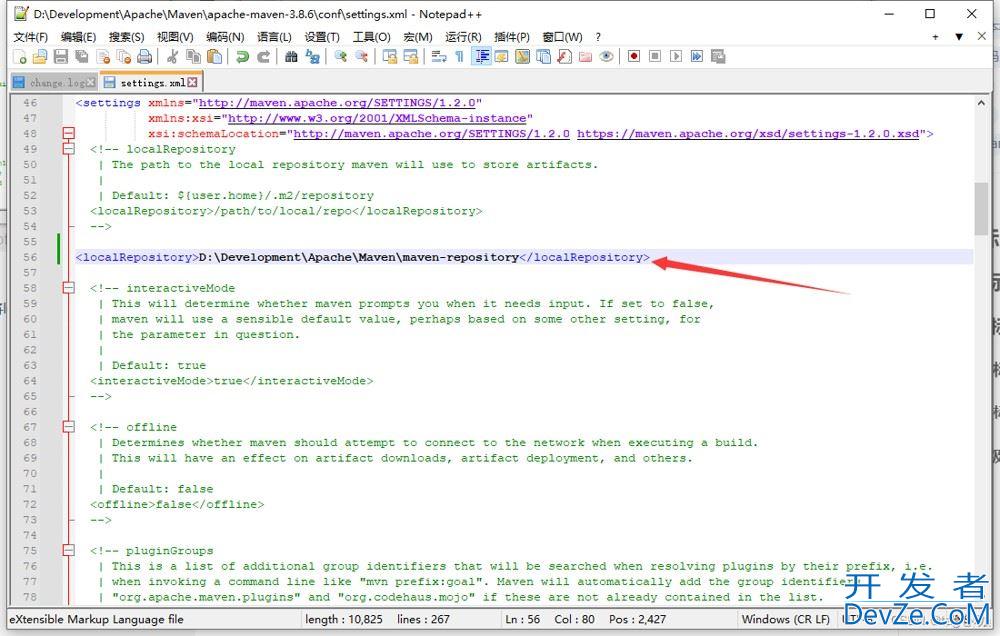Open the 语言(L) menu

pos(274,37)
